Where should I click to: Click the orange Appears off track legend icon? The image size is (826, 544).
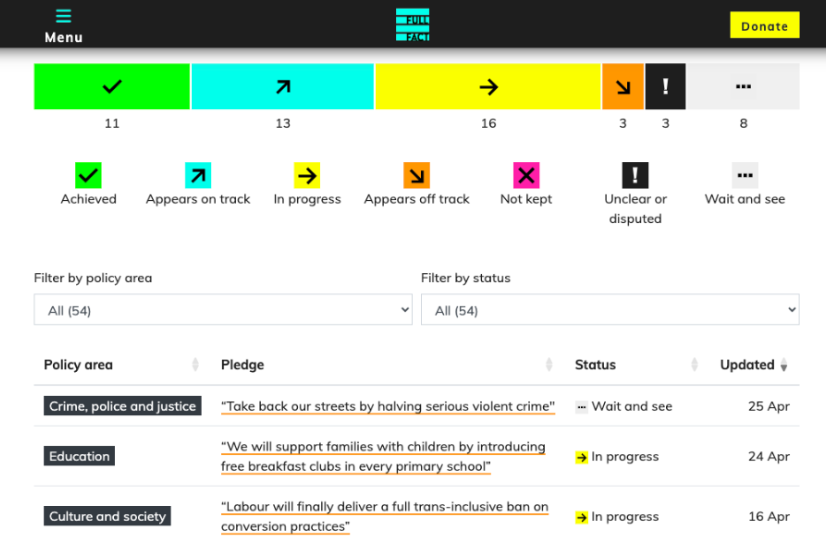pyautogui.click(x=417, y=175)
